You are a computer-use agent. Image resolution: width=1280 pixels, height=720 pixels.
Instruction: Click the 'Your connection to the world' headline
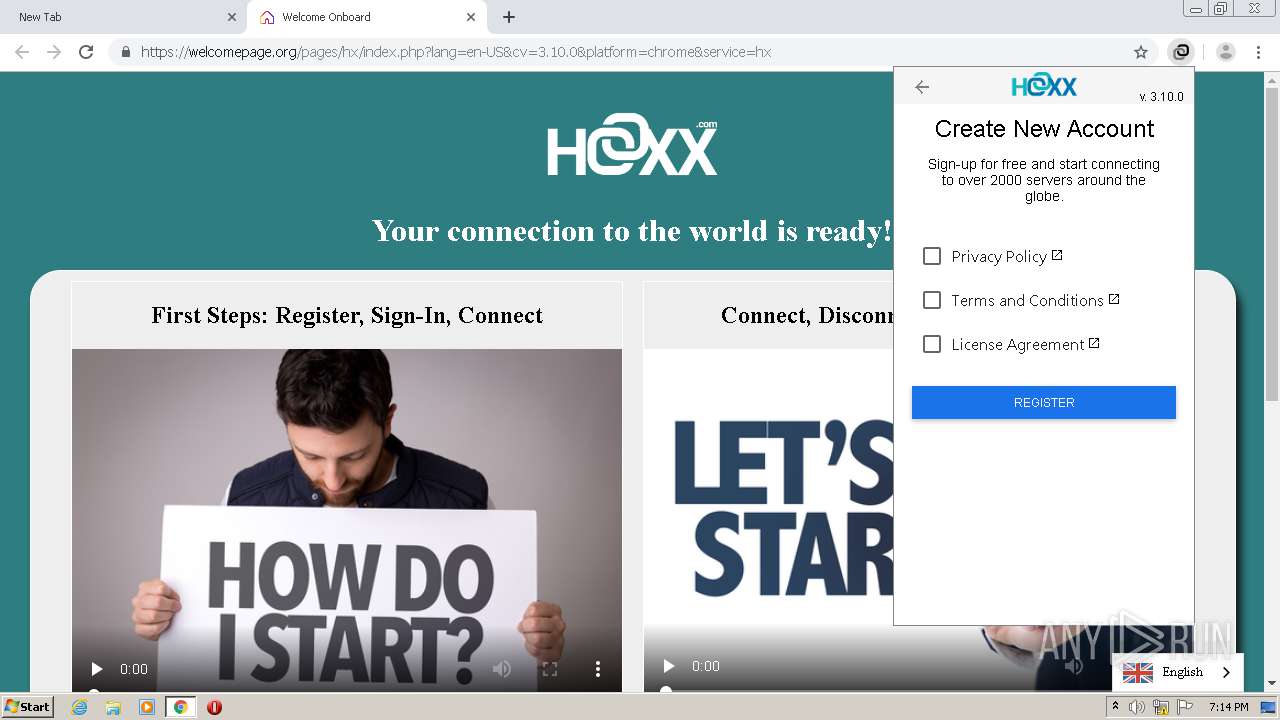click(632, 231)
